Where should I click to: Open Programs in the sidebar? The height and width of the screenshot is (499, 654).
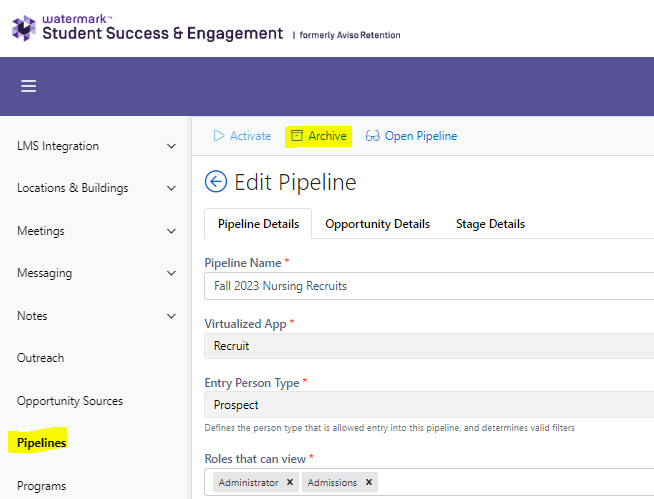tap(41, 486)
